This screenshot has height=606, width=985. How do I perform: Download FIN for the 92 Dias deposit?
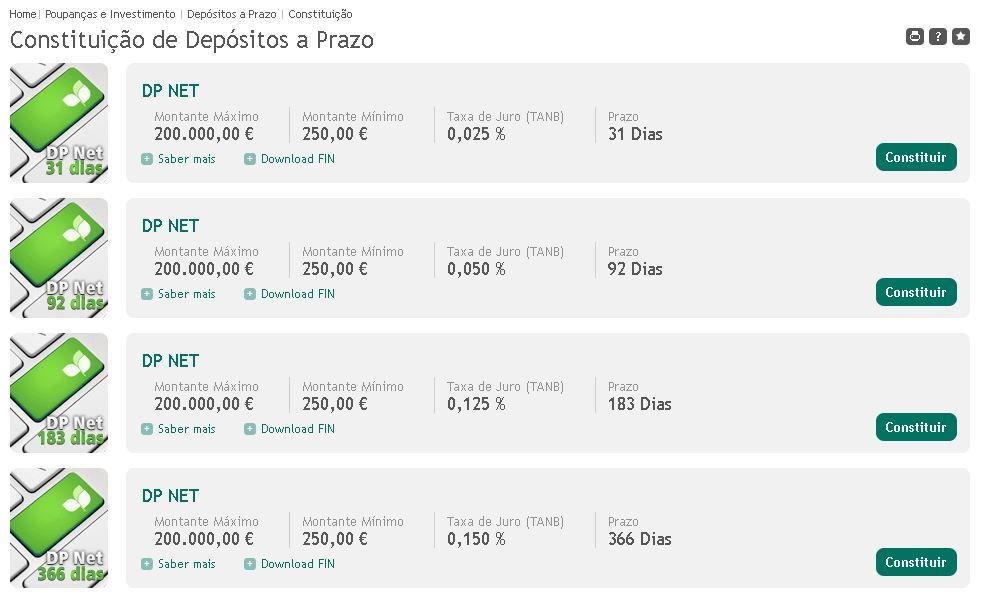click(x=297, y=294)
